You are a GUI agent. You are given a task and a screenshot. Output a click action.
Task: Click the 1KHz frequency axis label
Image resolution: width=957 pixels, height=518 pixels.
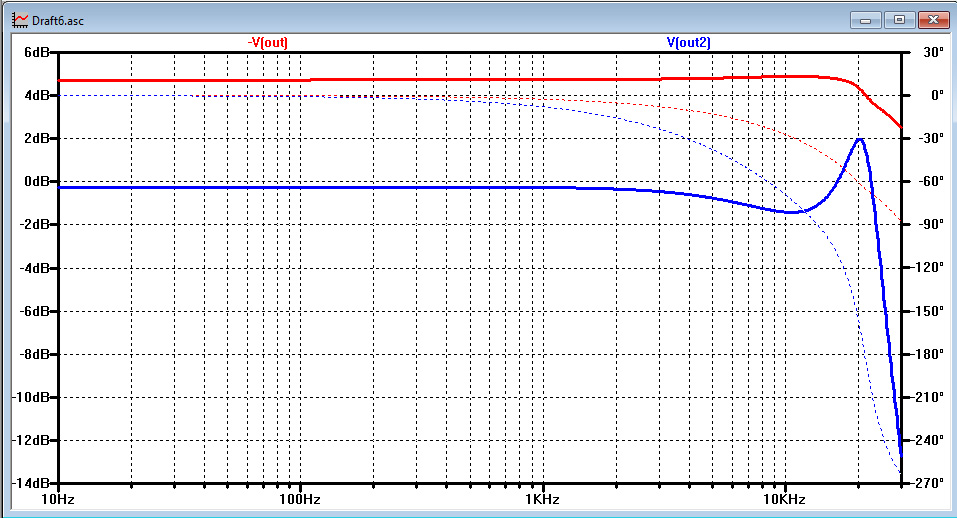click(542, 500)
